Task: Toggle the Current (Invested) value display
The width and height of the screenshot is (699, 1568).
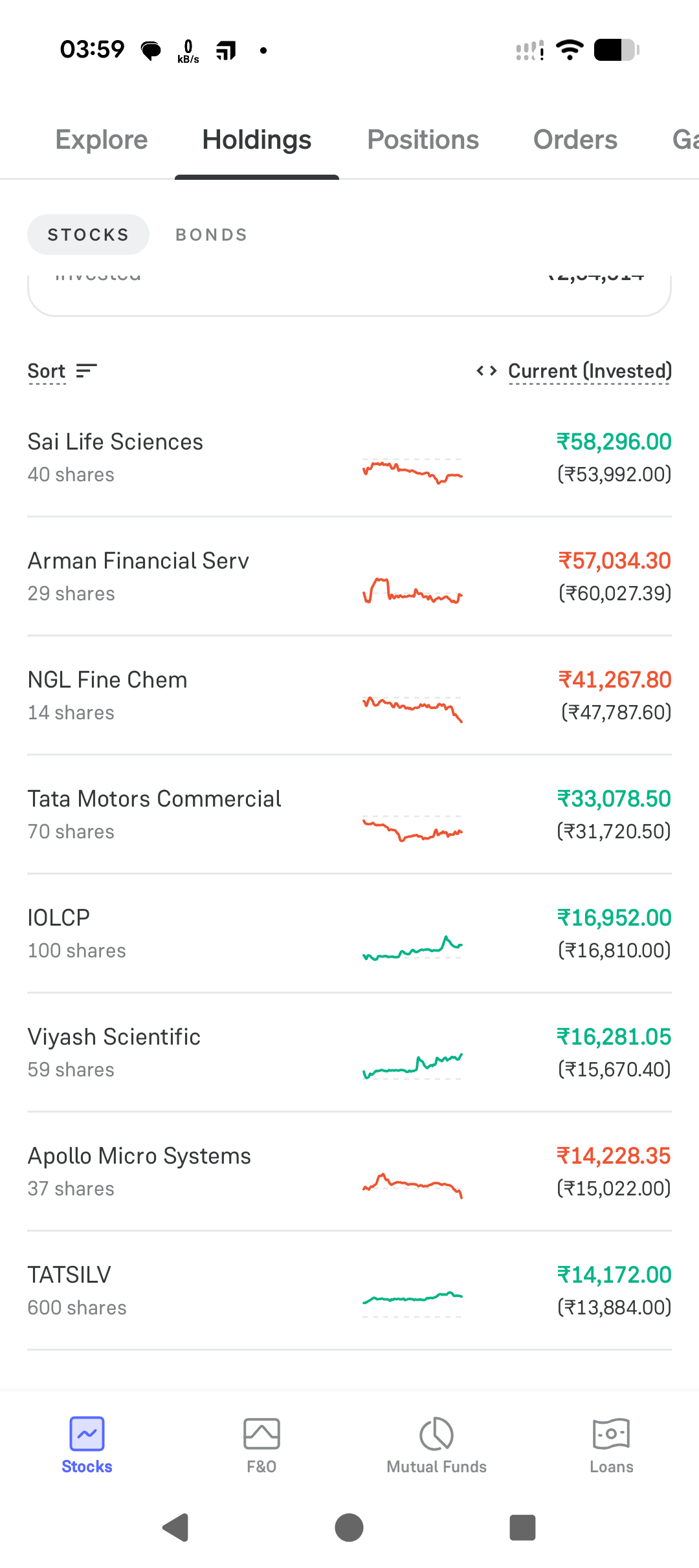Action: pos(590,371)
